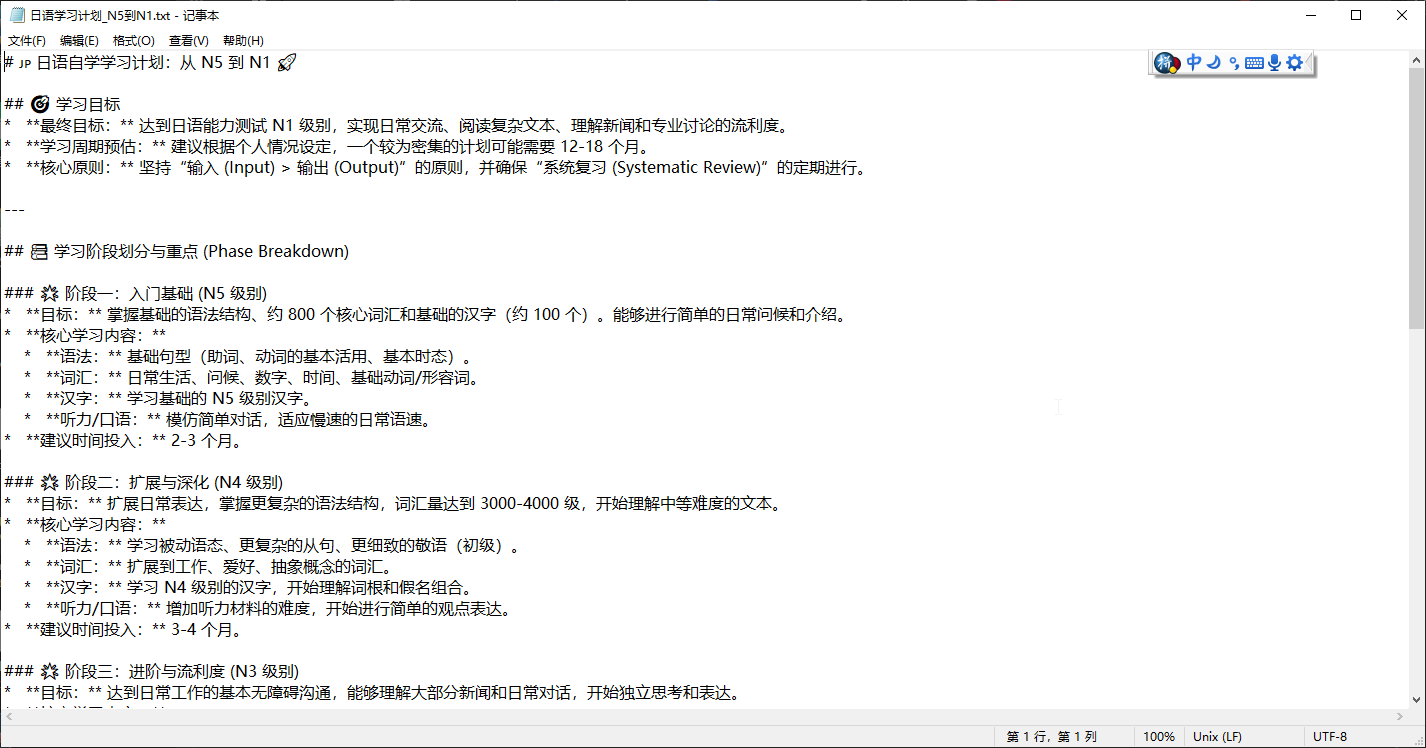Click the UTF-8 encoding status entry
This screenshot has height=748, width=1426.
click(x=1330, y=737)
